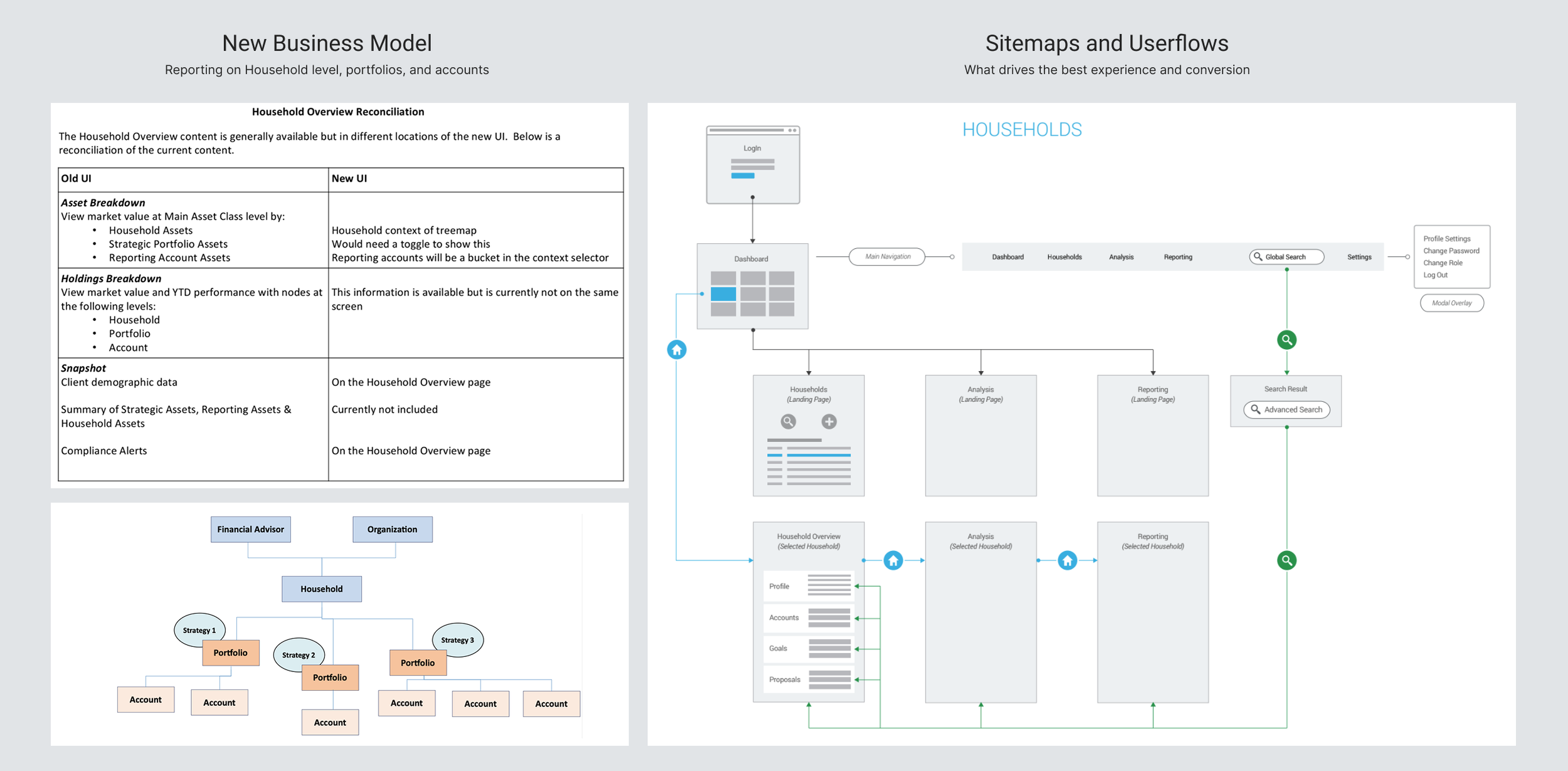Image resolution: width=1568 pixels, height=771 pixels.
Task: Open the Analysis (Selected Household) wireframe
Action: [980, 612]
